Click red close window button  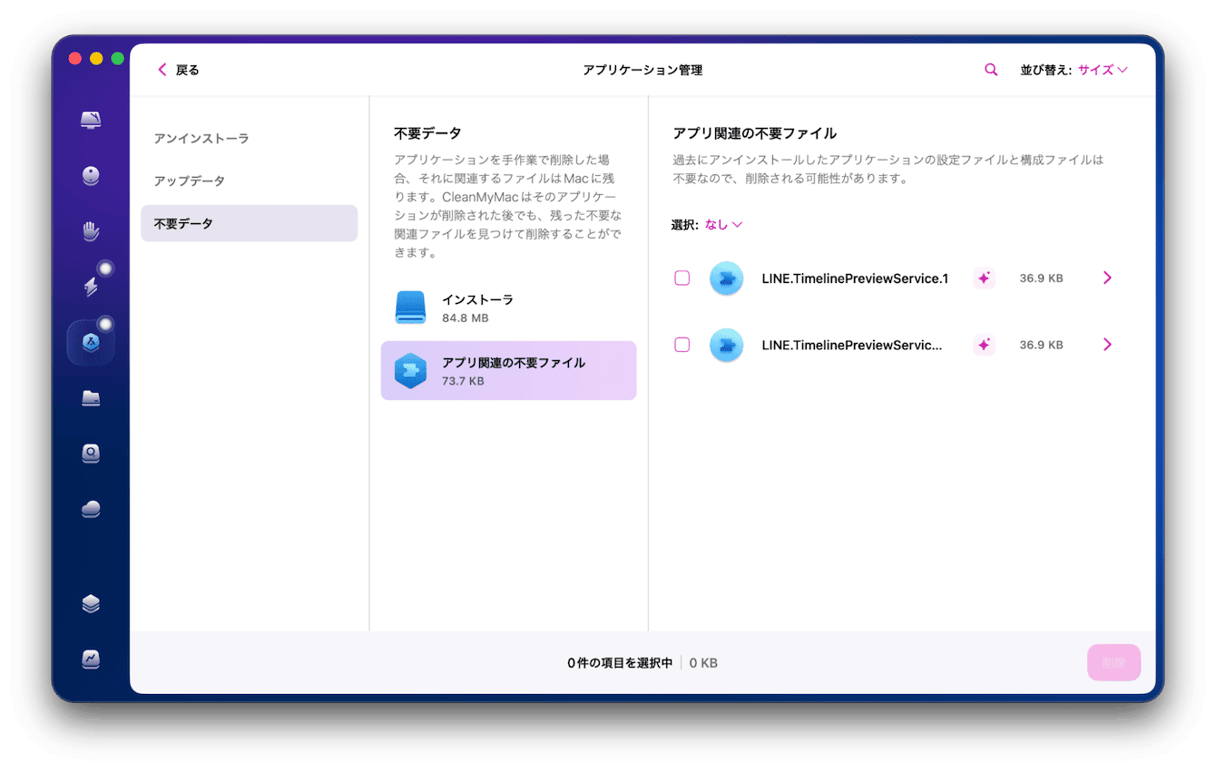coord(75,59)
